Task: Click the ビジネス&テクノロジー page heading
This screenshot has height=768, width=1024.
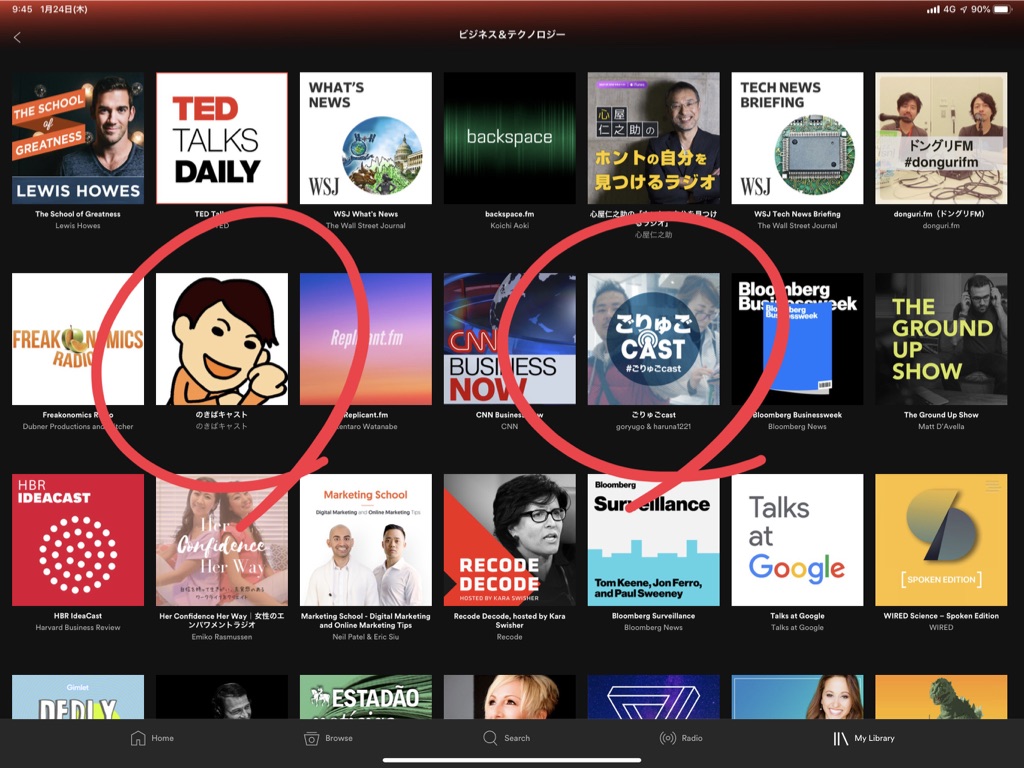Action: click(512, 35)
